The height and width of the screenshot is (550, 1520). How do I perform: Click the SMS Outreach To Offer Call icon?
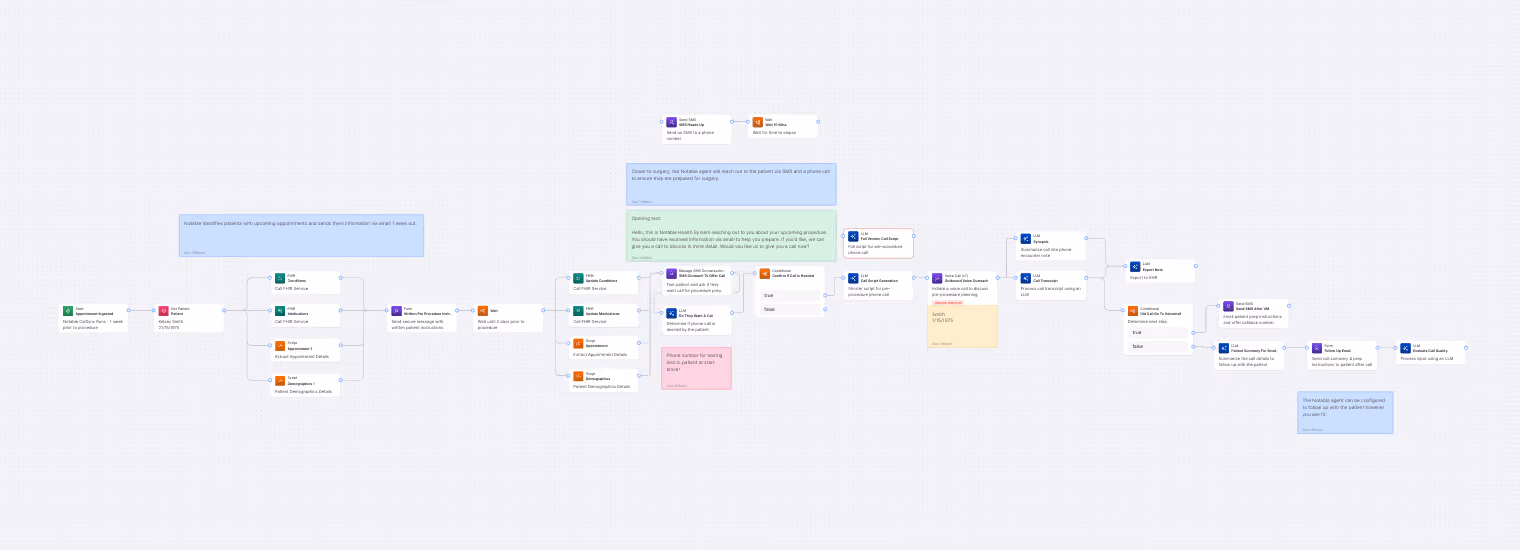tap(672, 273)
